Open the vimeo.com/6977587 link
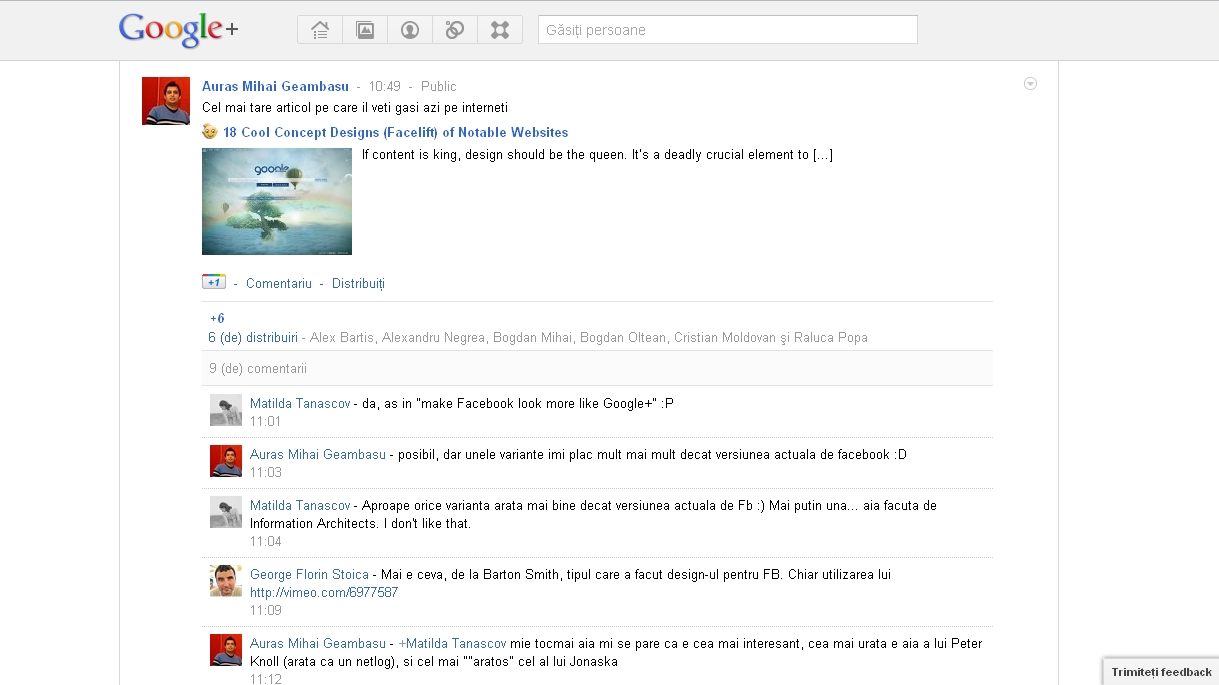1219x685 pixels. coord(324,592)
